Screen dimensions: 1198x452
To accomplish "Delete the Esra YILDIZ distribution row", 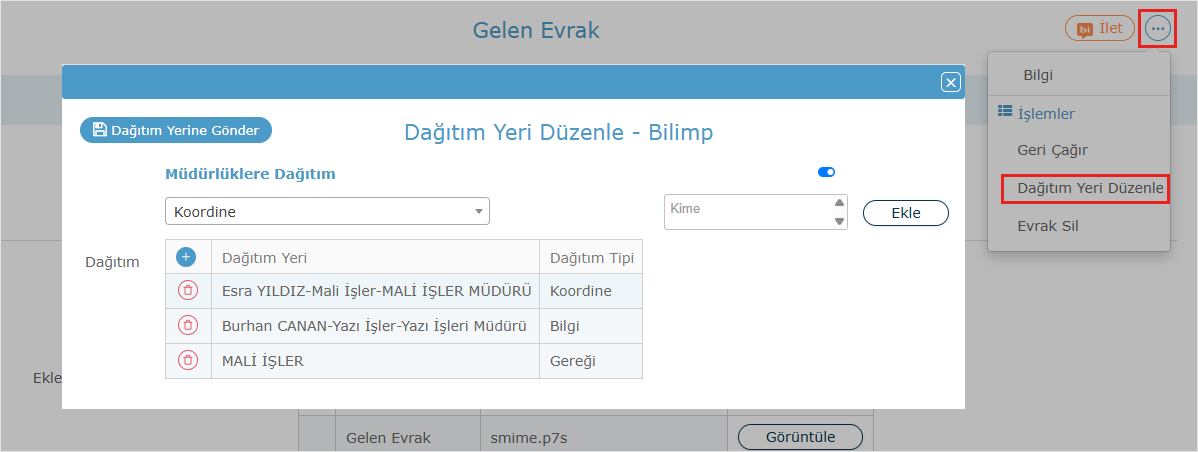I will 187,291.
